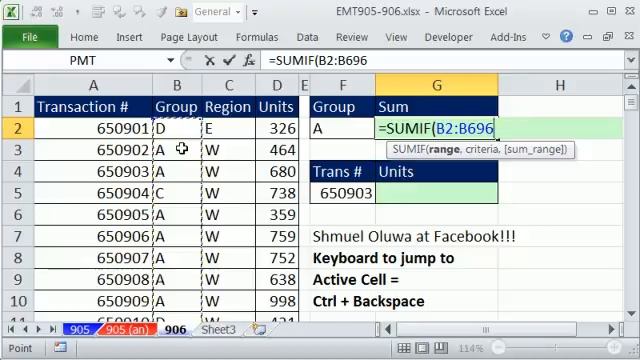Screen dimensions: 640x360
Task: Go to first sheet tab navigation arrow
Action: point(11,329)
